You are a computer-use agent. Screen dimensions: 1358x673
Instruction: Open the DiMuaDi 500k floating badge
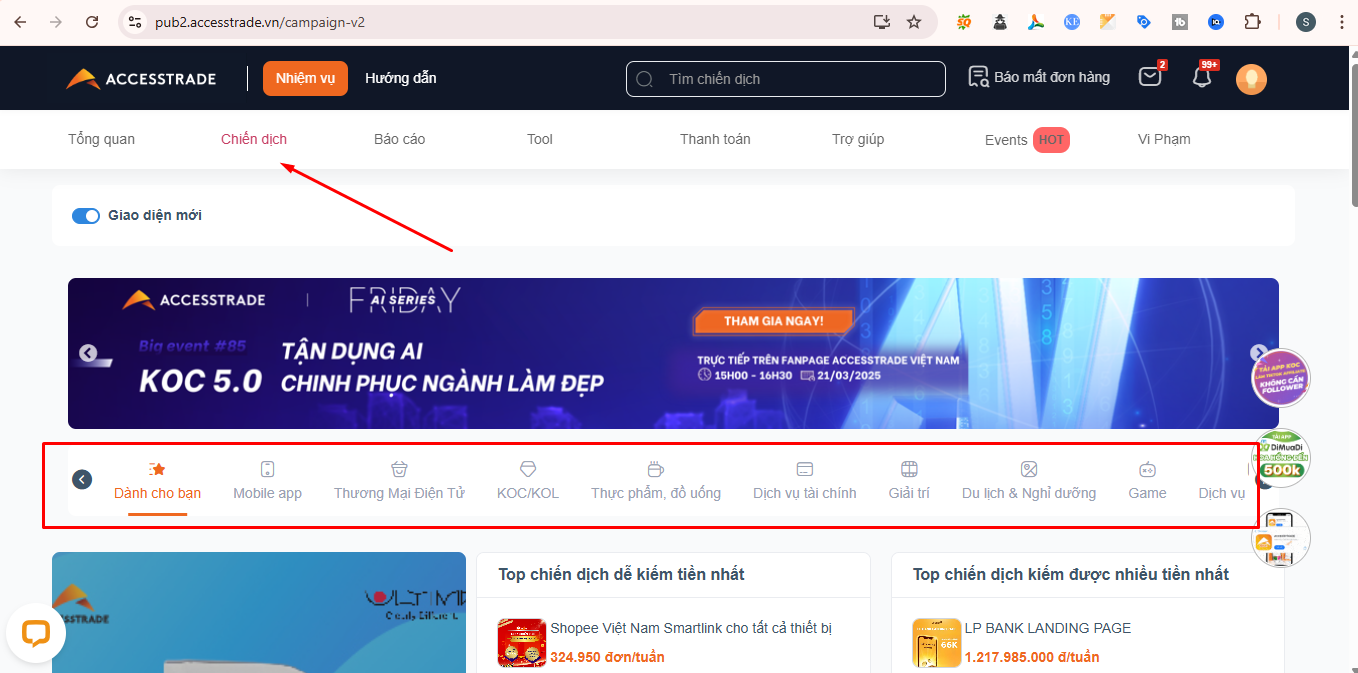click(x=1281, y=459)
